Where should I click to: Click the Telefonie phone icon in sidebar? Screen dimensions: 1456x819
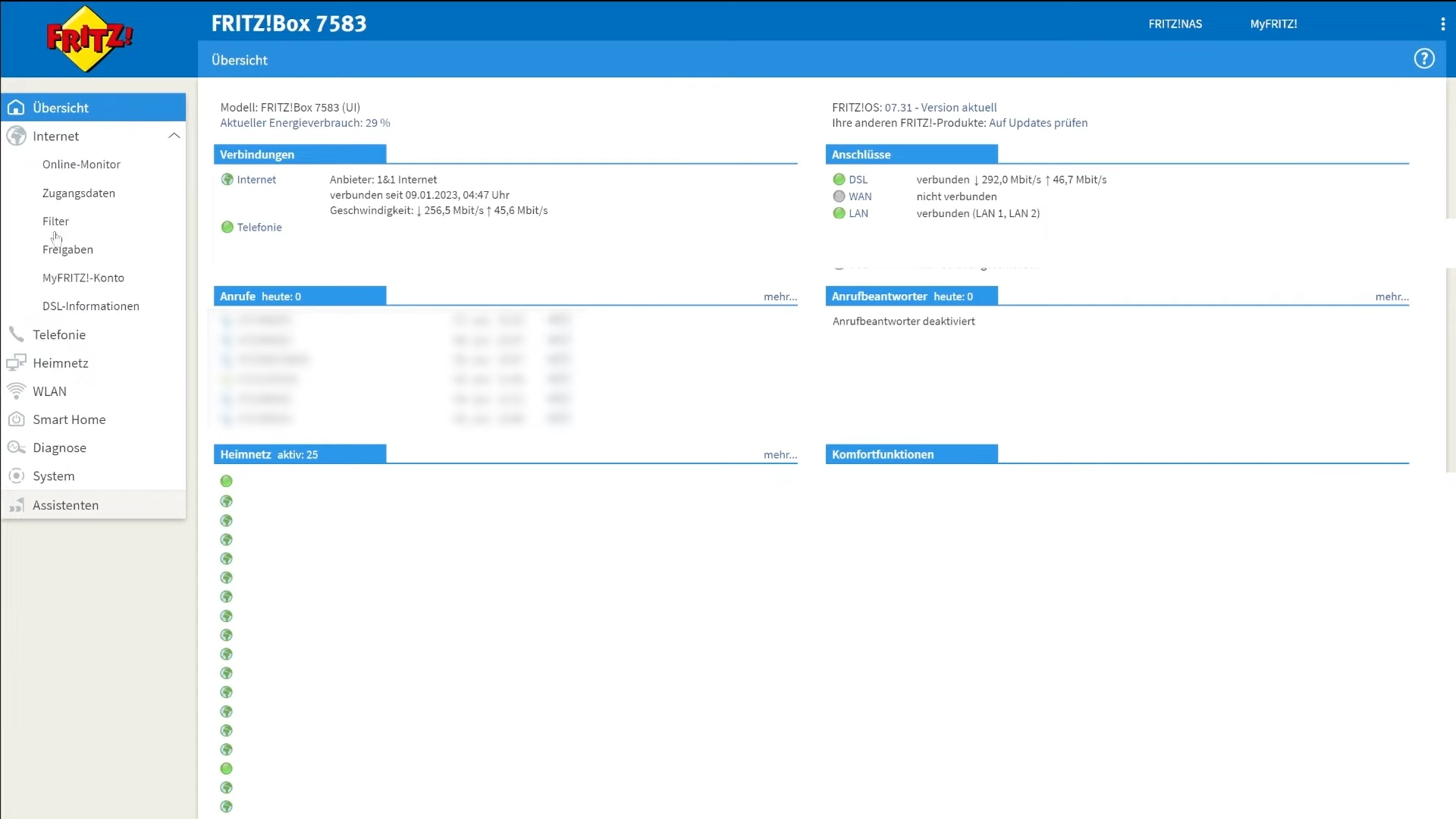[x=16, y=334]
